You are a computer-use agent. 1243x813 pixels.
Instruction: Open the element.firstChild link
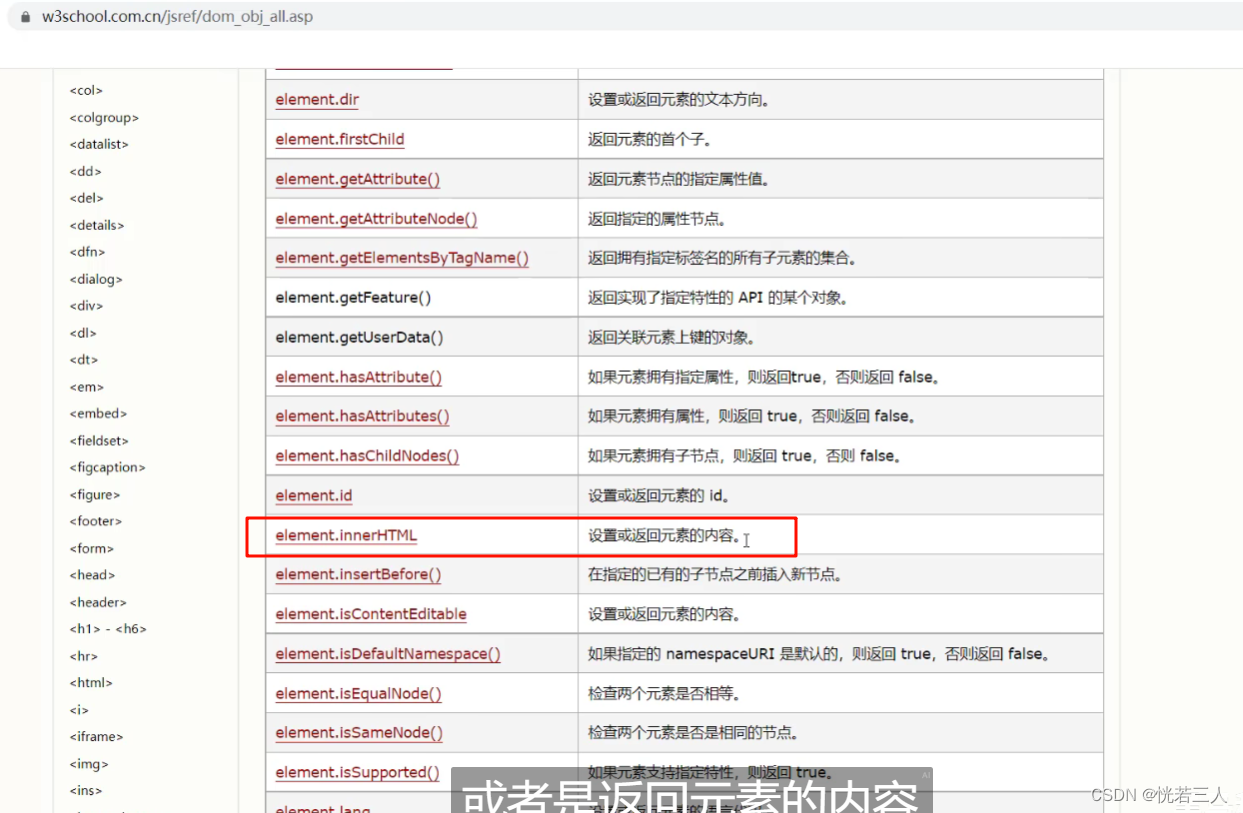(x=340, y=139)
